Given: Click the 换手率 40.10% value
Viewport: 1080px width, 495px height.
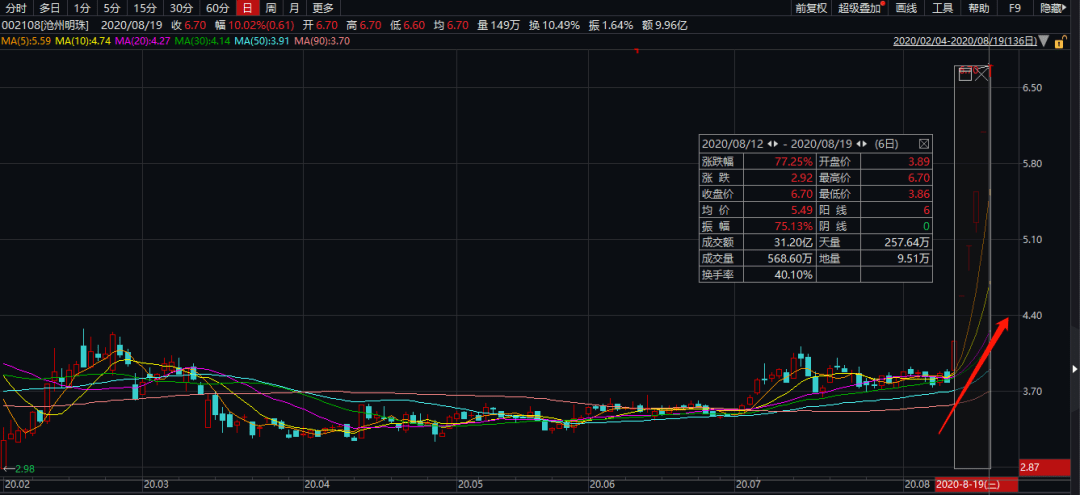Looking at the screenshot, I should coord(793,275).
